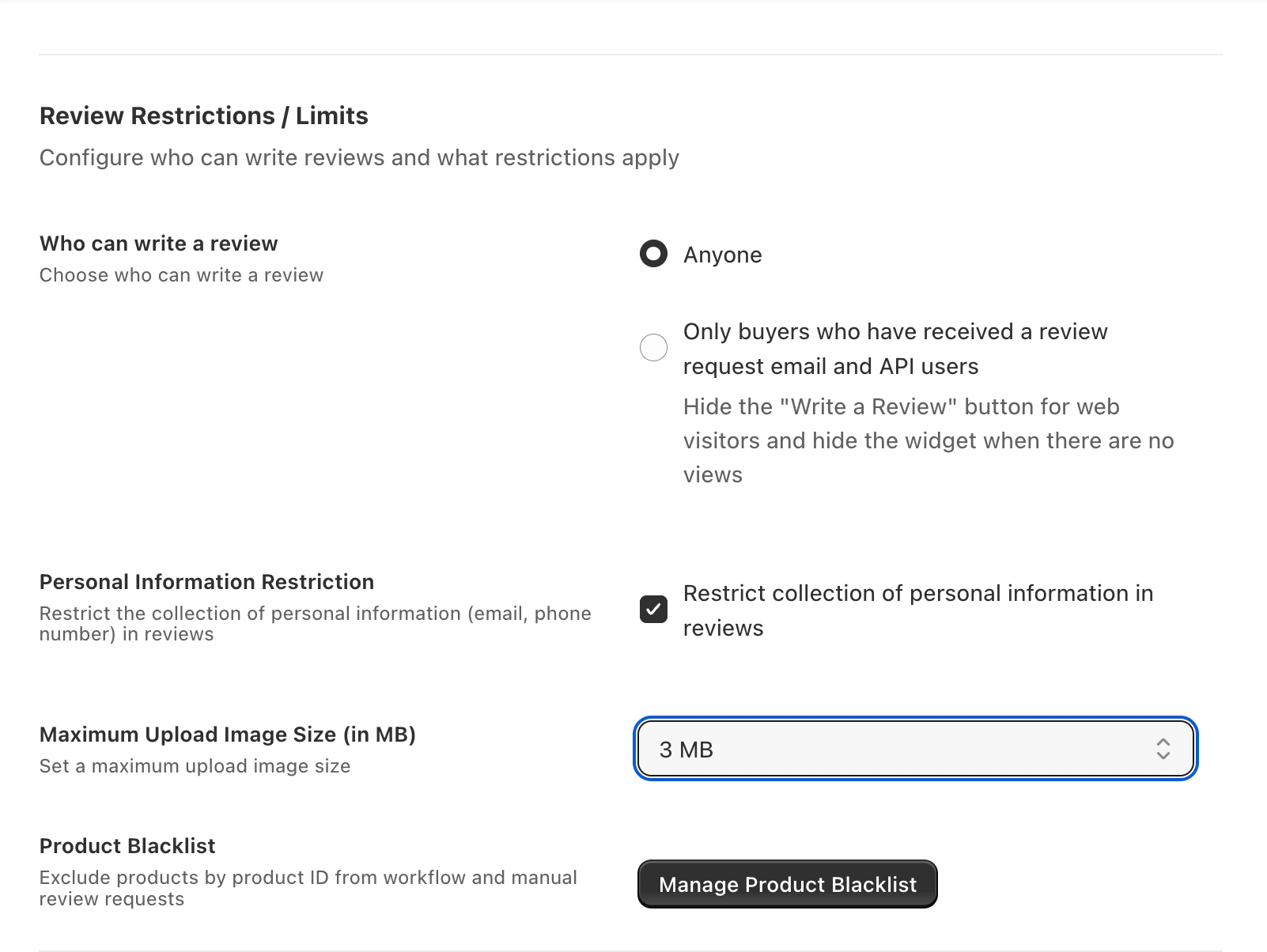The width and height of the screenshot is (1267, 952).
Task: Choose Only buyers who received a review request
Action: click(x=653, y=348)
